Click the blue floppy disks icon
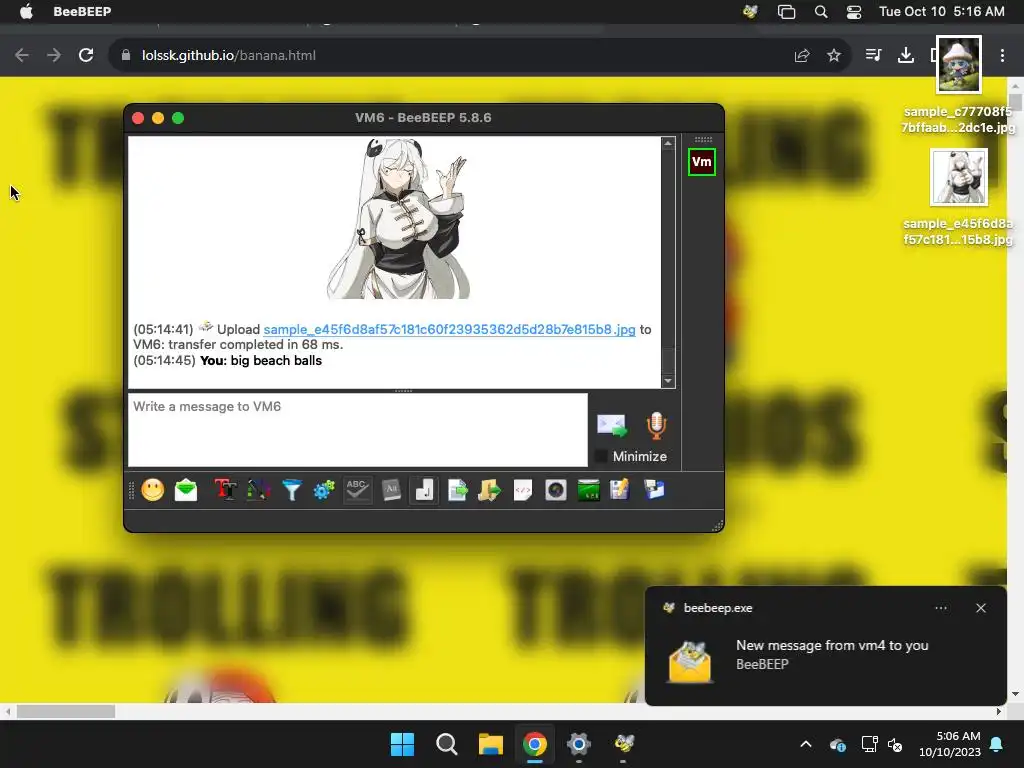Screen dimensions: 1024x768 [654, 490]
